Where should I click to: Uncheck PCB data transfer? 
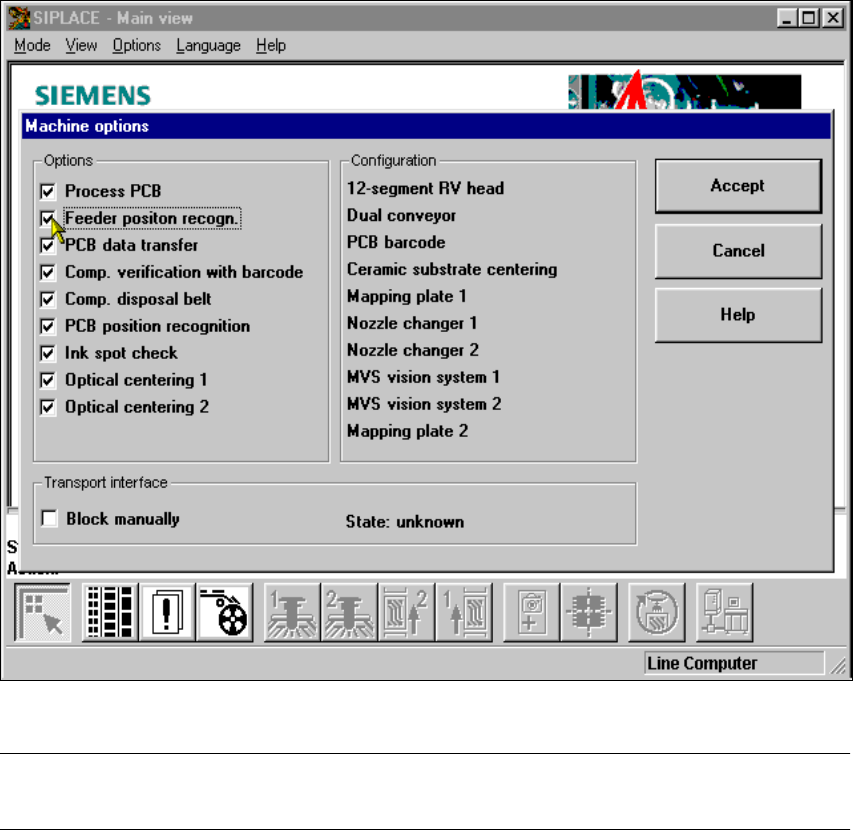[x=48, y=245]
